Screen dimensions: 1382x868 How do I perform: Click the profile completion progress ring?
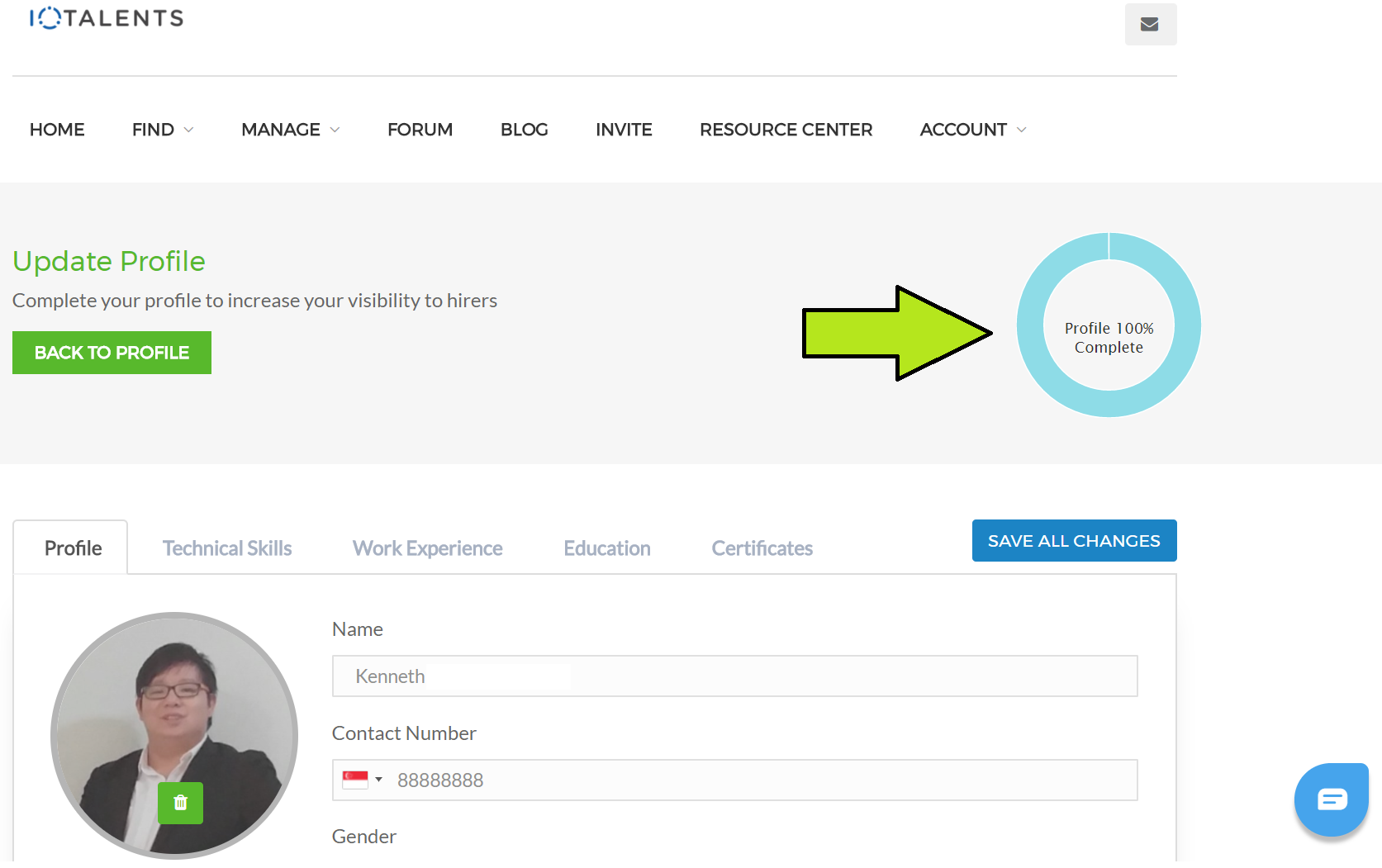coord(1108,325)
